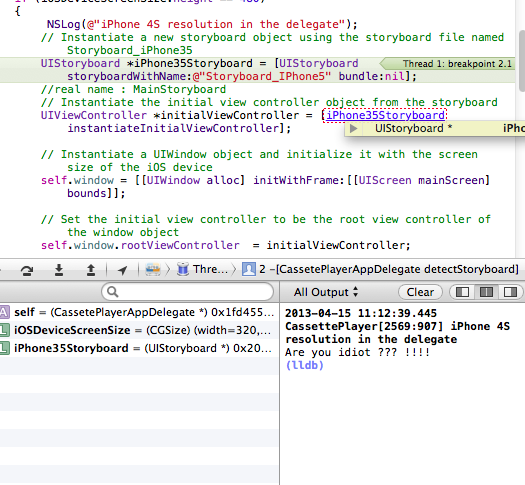This screenshot has height=485, width=525.
Task: Clear the console output
Action: click(x=420, y=292)
